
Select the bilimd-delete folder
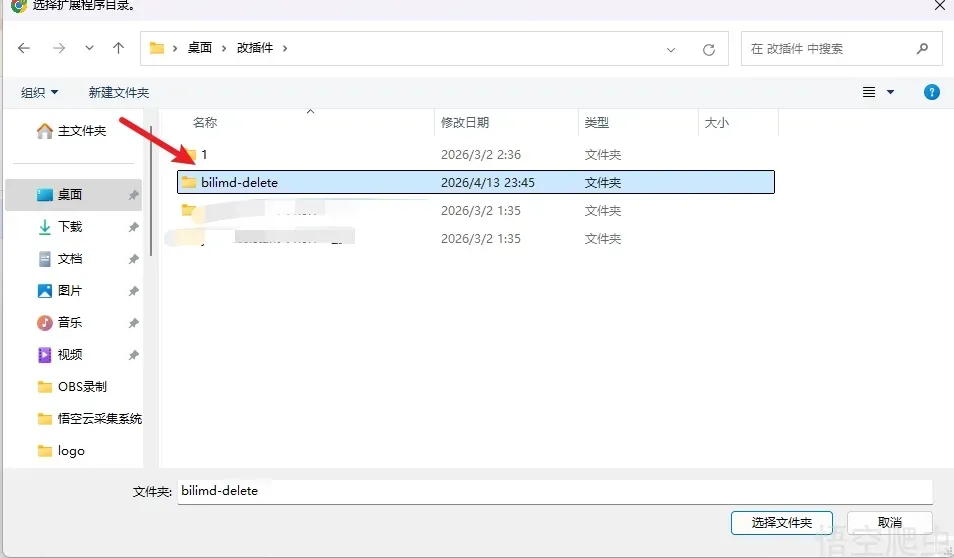(x=239, y=182)
